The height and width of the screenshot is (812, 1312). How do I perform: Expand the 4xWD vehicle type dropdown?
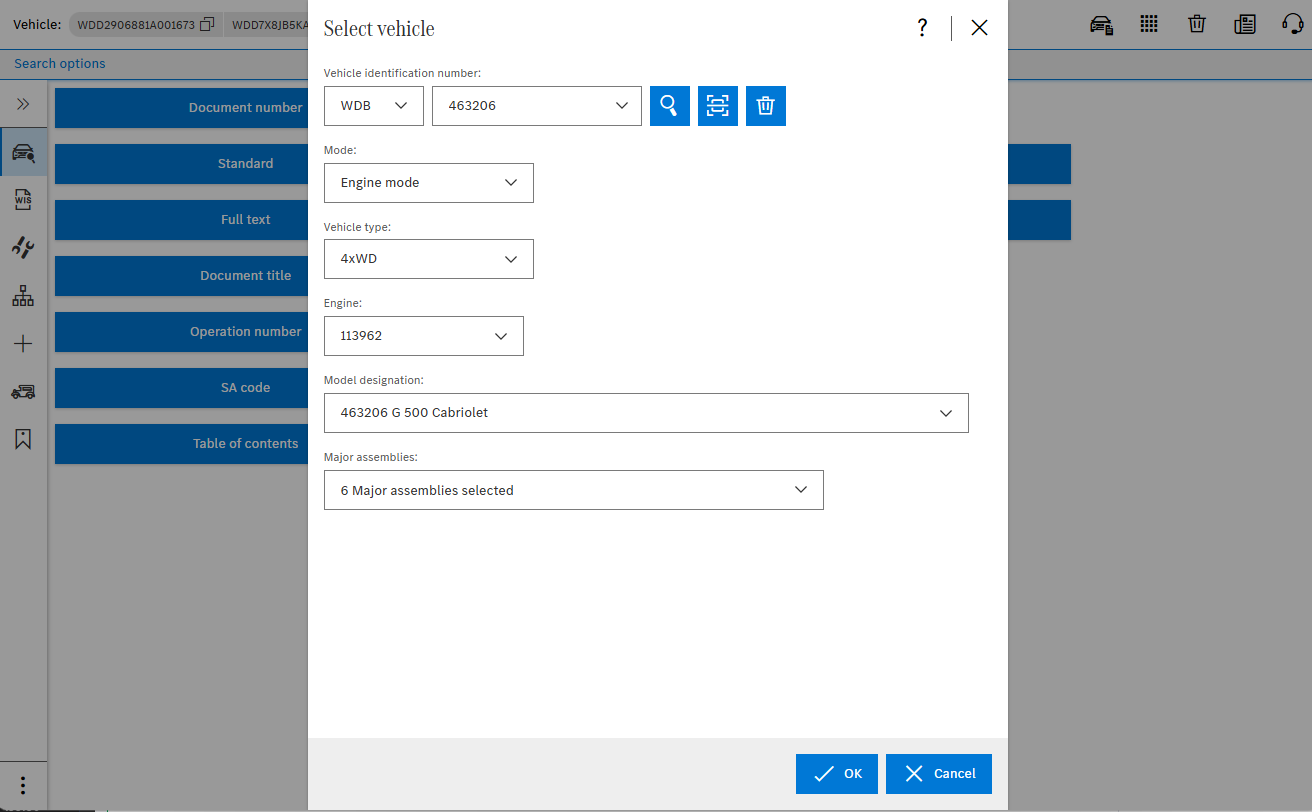(429, 259)
